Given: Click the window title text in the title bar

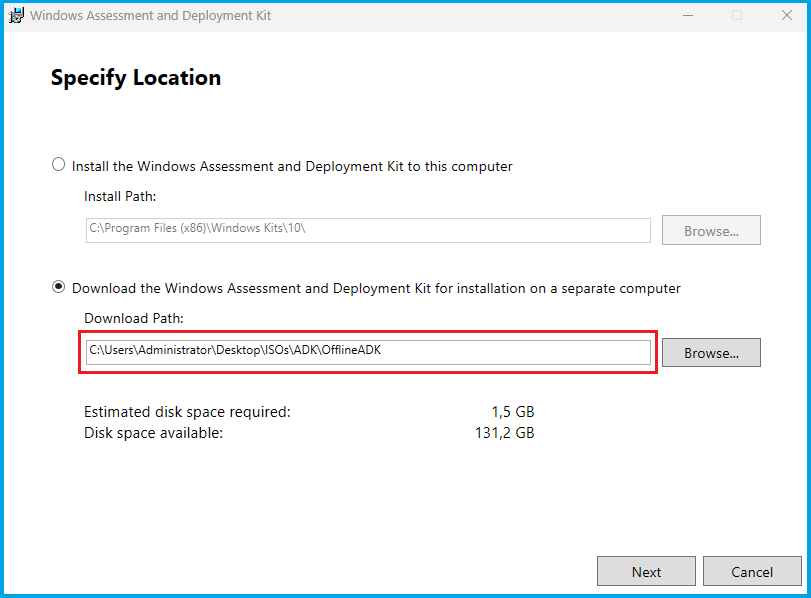Looking at the screenshot, I should point(150,16).
